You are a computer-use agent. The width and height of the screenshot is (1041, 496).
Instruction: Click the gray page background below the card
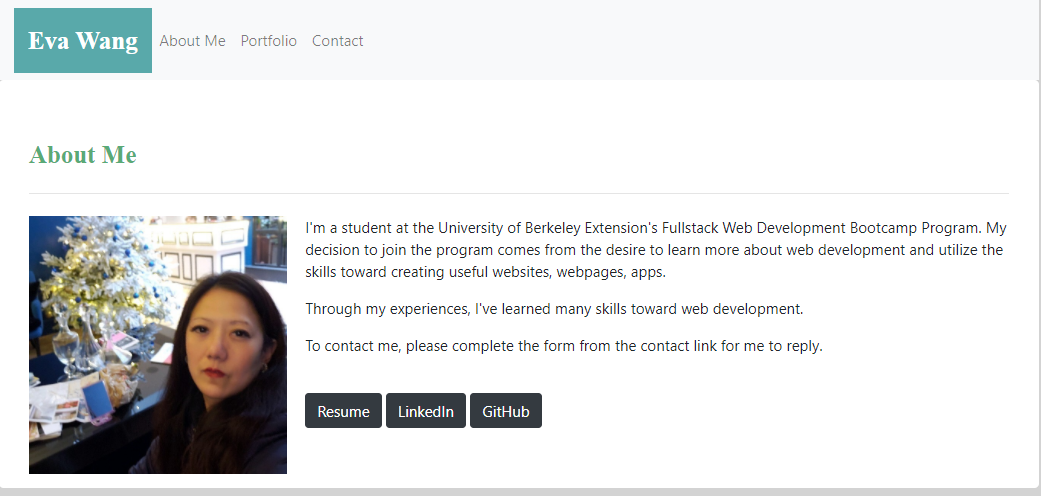[x=520, y=492]
